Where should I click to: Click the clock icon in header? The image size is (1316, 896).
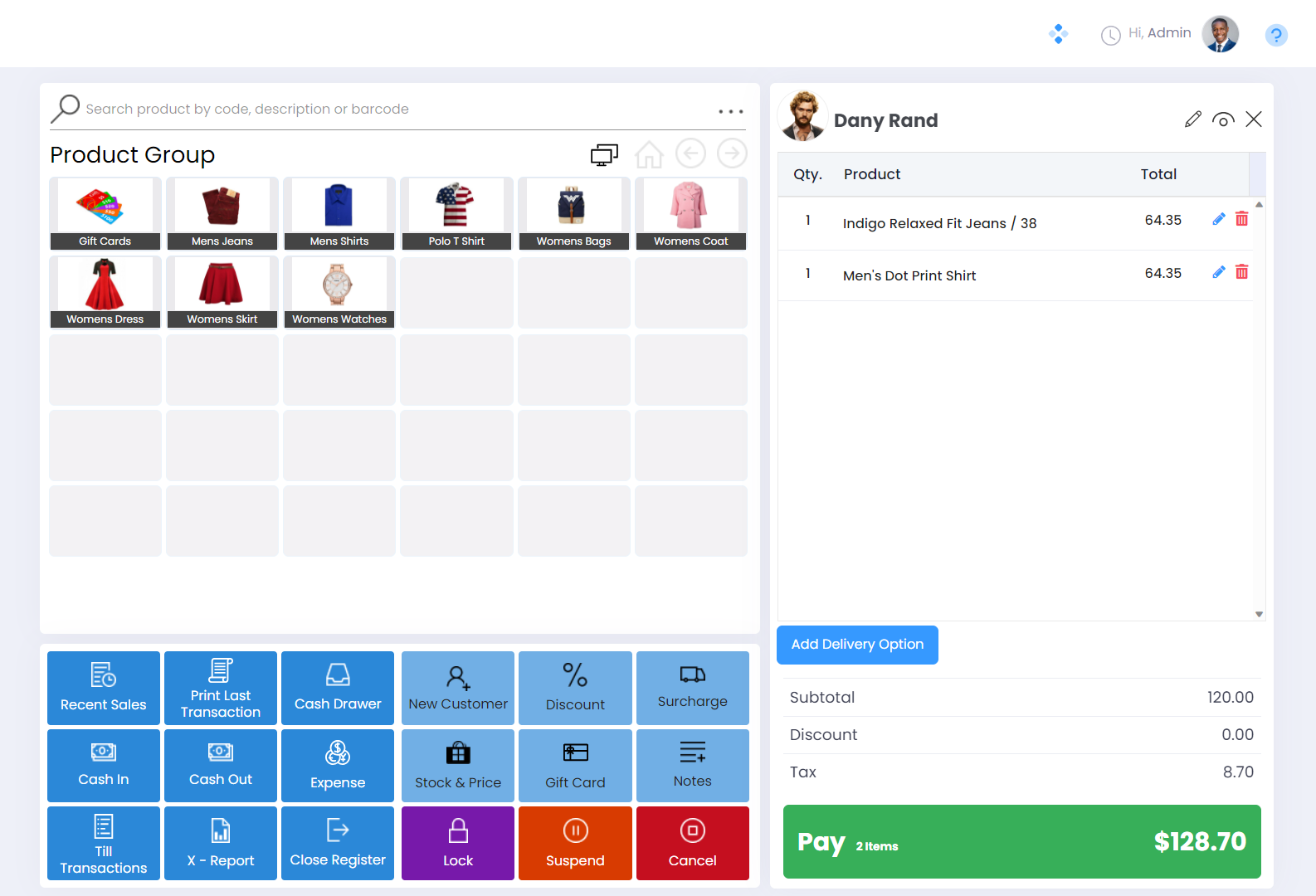coord(1110,35)
